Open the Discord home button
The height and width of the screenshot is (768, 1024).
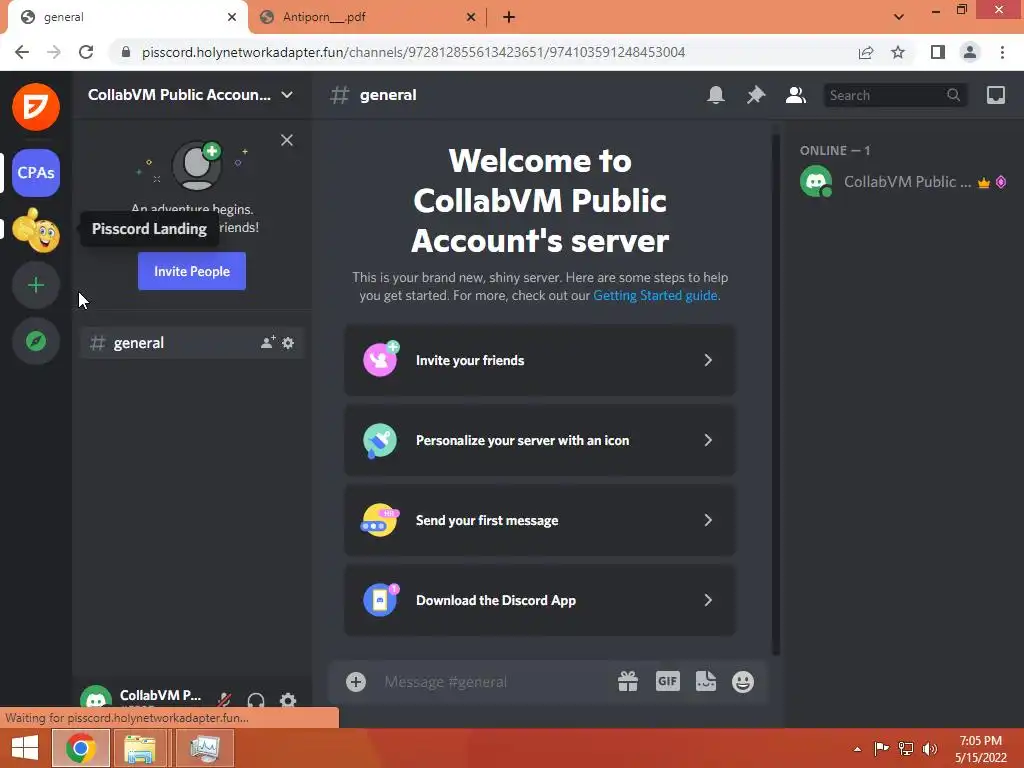tap(36, 106)
